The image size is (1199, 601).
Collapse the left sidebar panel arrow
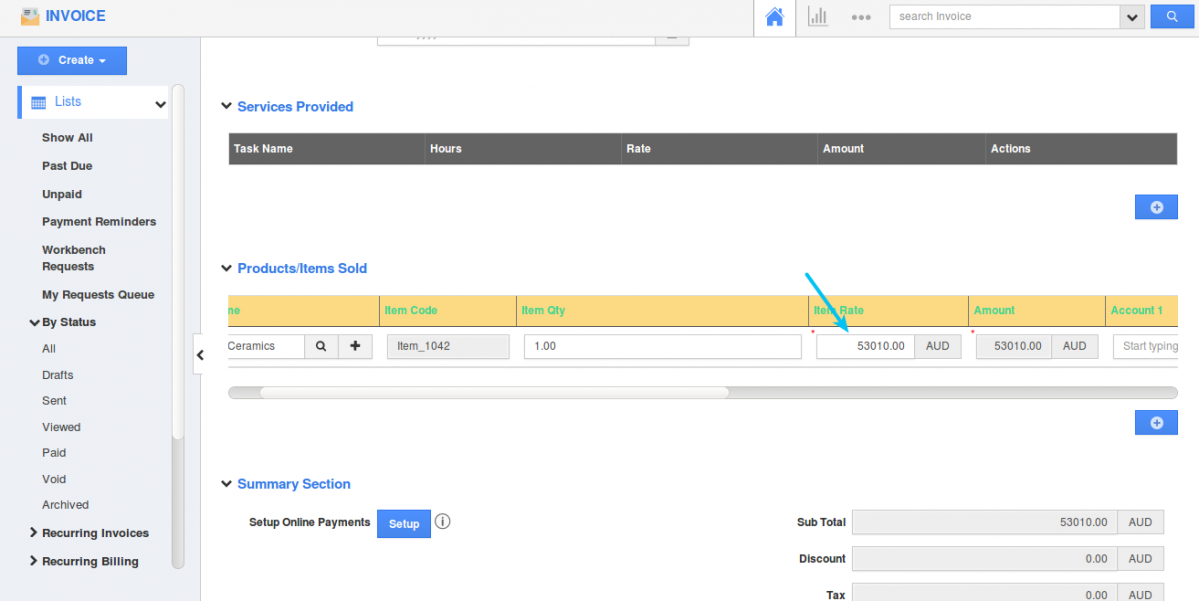[200, 354]
